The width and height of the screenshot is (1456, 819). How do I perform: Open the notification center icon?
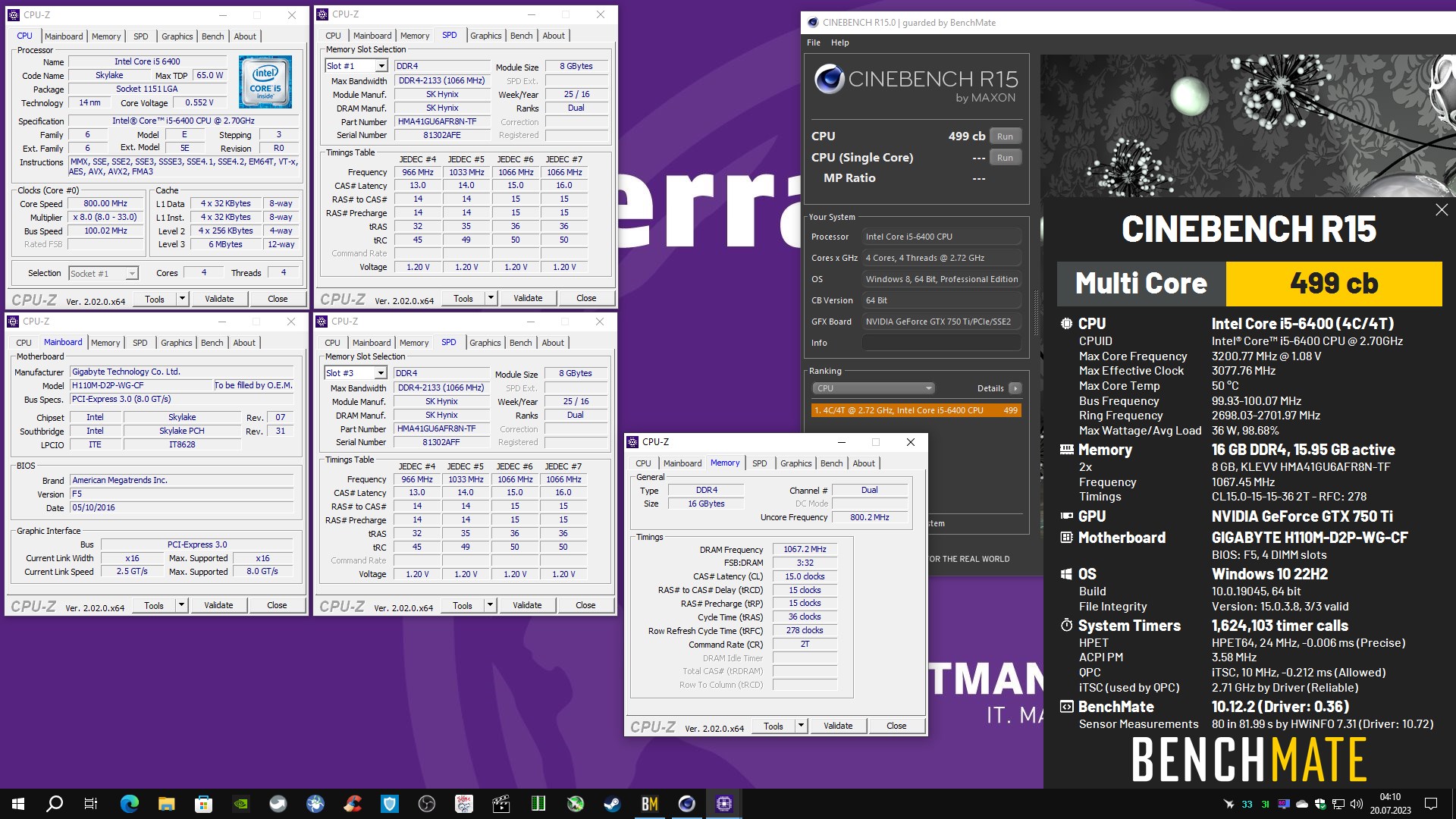pyautogui.click(x=1431, y=804)
